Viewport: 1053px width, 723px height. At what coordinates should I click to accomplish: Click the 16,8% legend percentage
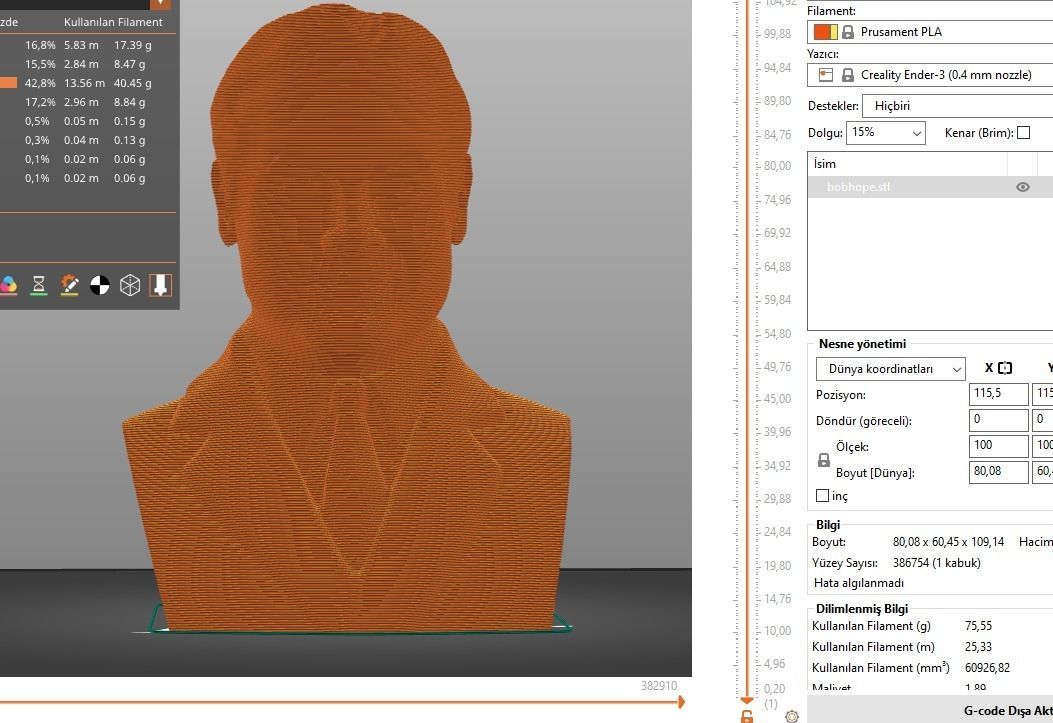[40, 45]
